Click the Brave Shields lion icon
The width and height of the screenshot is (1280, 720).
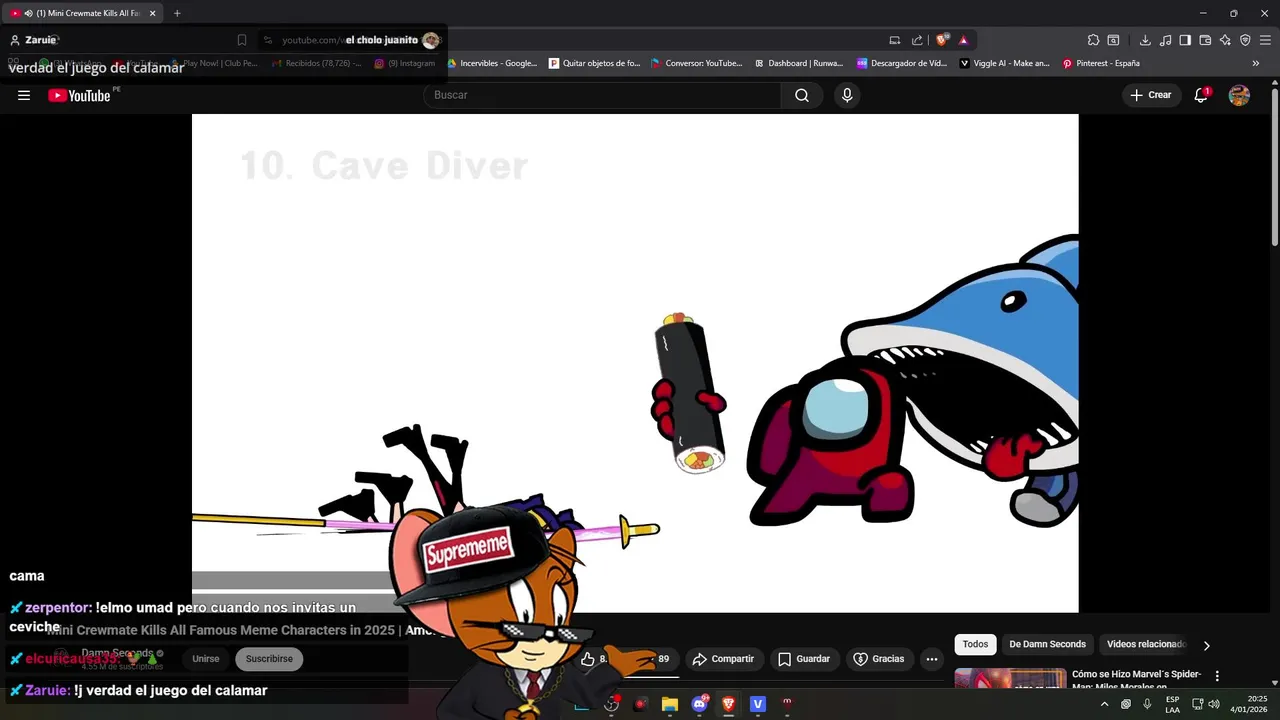(x=942, y=40)
